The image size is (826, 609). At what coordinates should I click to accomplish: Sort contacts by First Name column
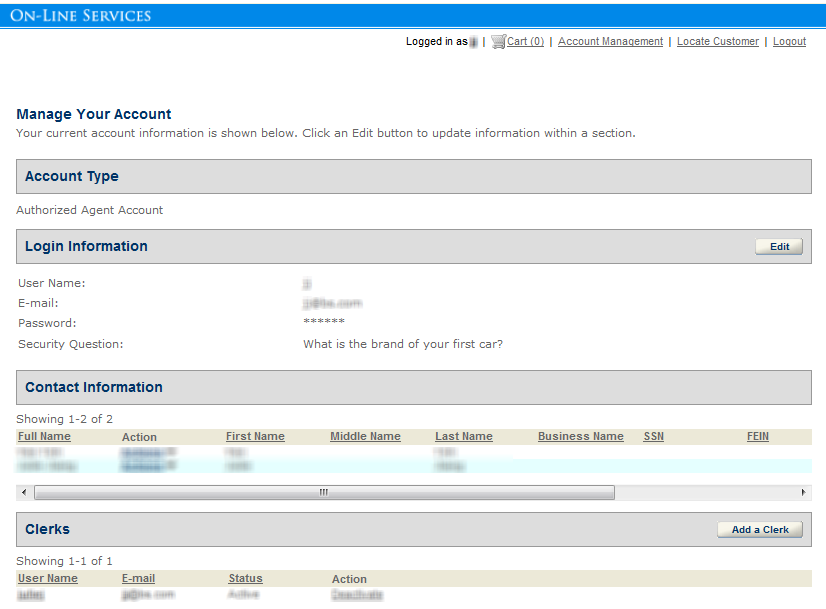coord(255,437)
